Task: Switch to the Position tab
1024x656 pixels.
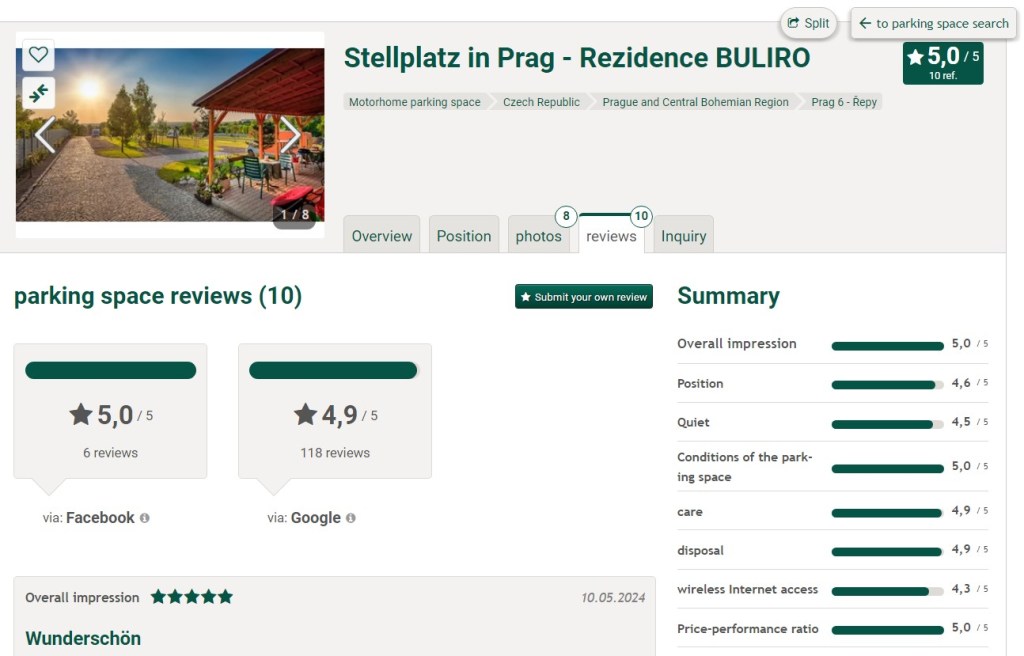Action: tap(464, 236)
